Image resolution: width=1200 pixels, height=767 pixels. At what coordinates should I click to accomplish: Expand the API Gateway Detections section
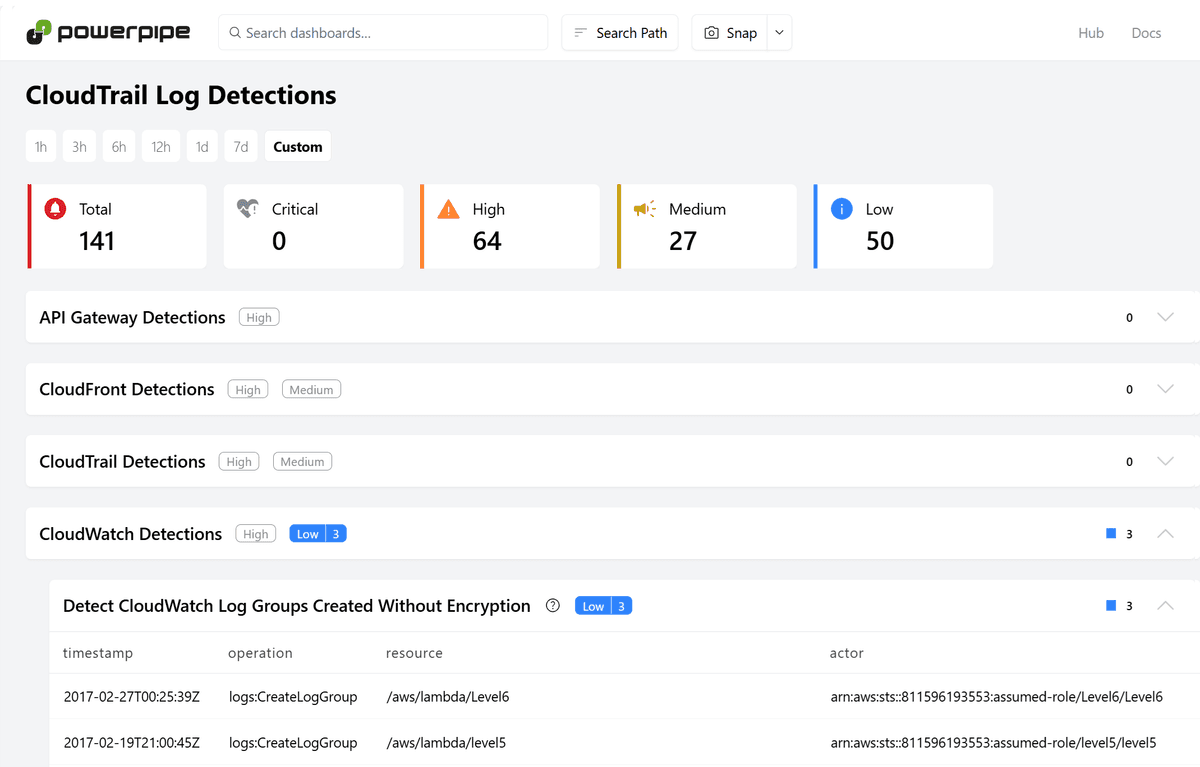[x=1165, y=317]
